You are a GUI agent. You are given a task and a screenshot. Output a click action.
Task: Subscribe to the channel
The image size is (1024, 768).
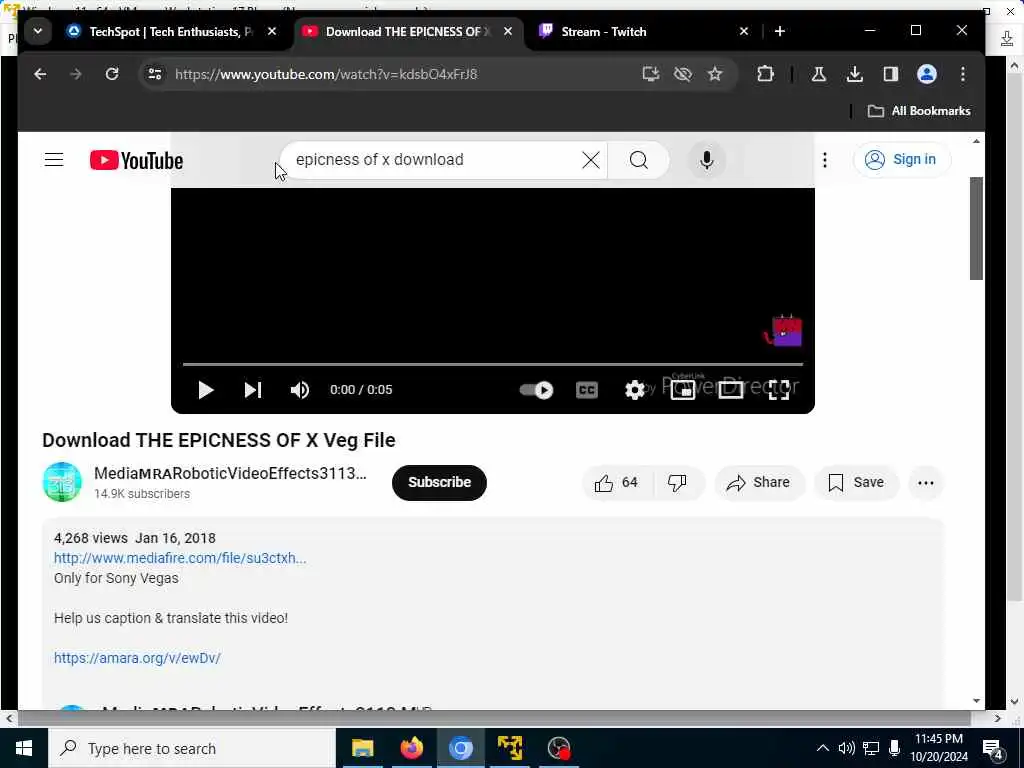pyautogui.click(x=439, y=483)
